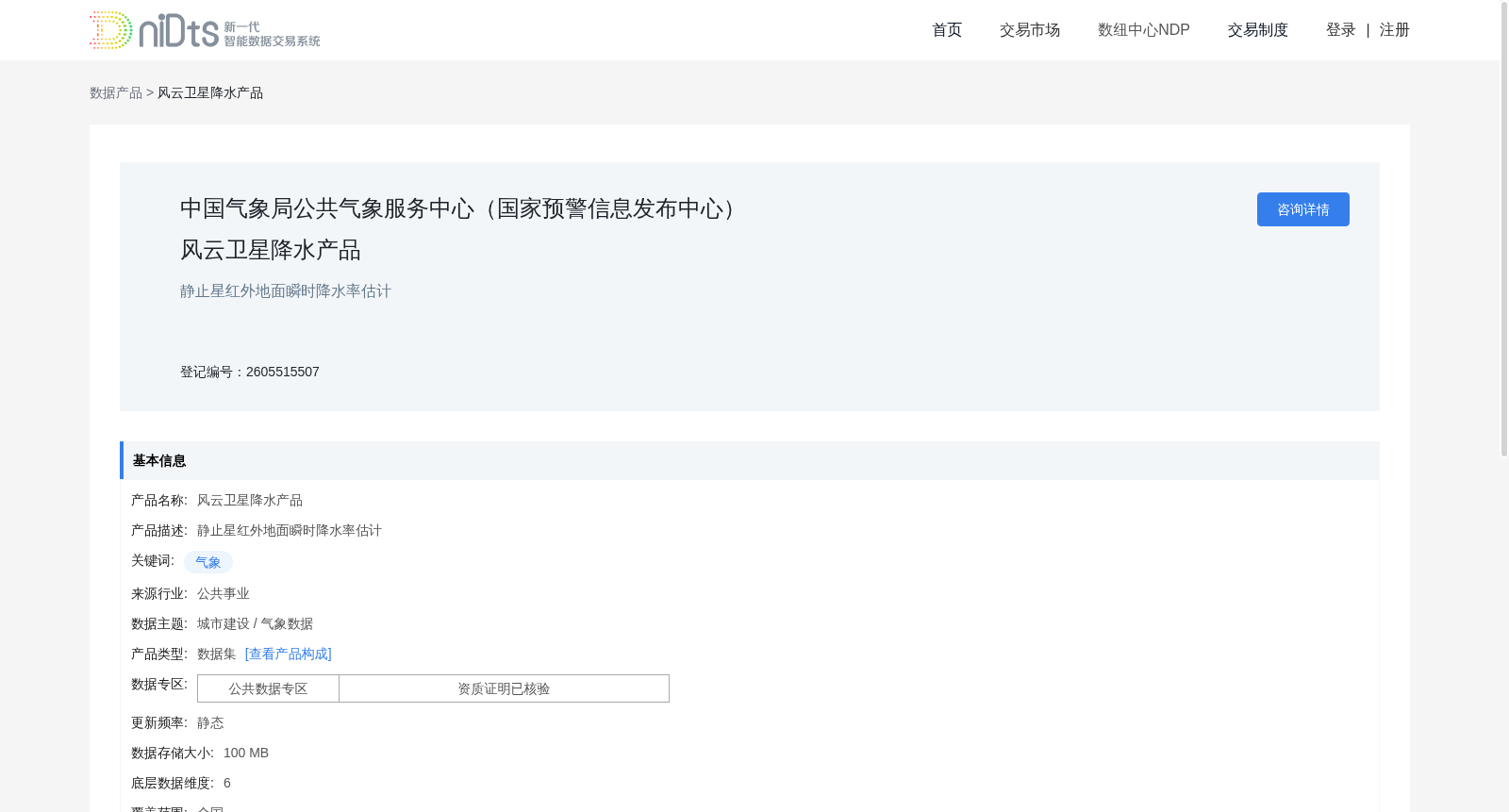This screenshot has width=1509, height=812.
Task: Click the 产品描述 value text
Action: 290,530
